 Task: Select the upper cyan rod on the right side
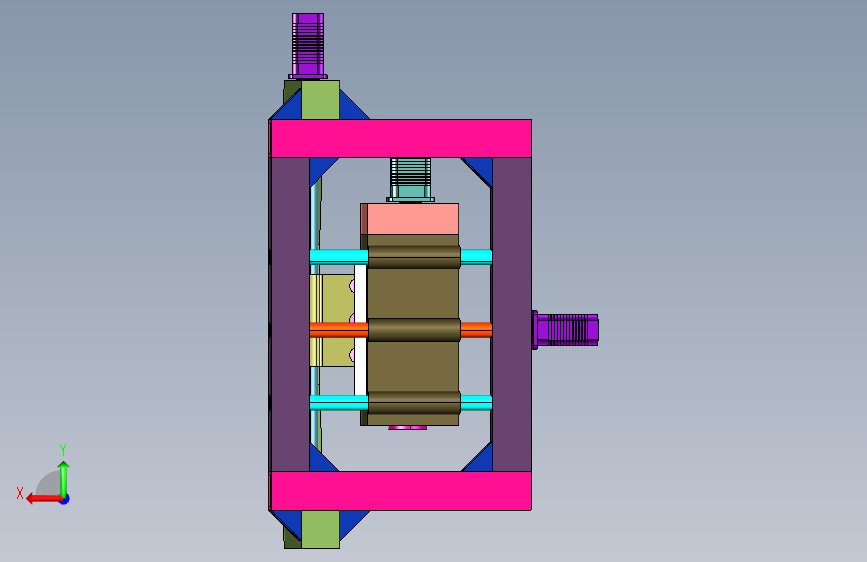click(x=476, y=257)
